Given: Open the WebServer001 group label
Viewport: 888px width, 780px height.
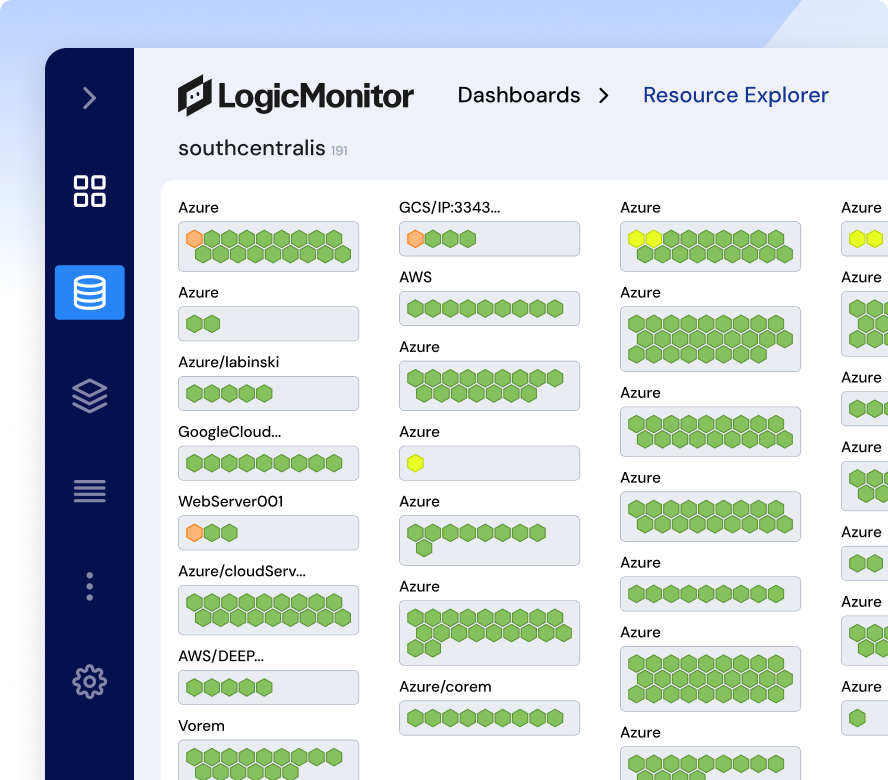Looking at the screenshot, I should click(x=230, y=502).
